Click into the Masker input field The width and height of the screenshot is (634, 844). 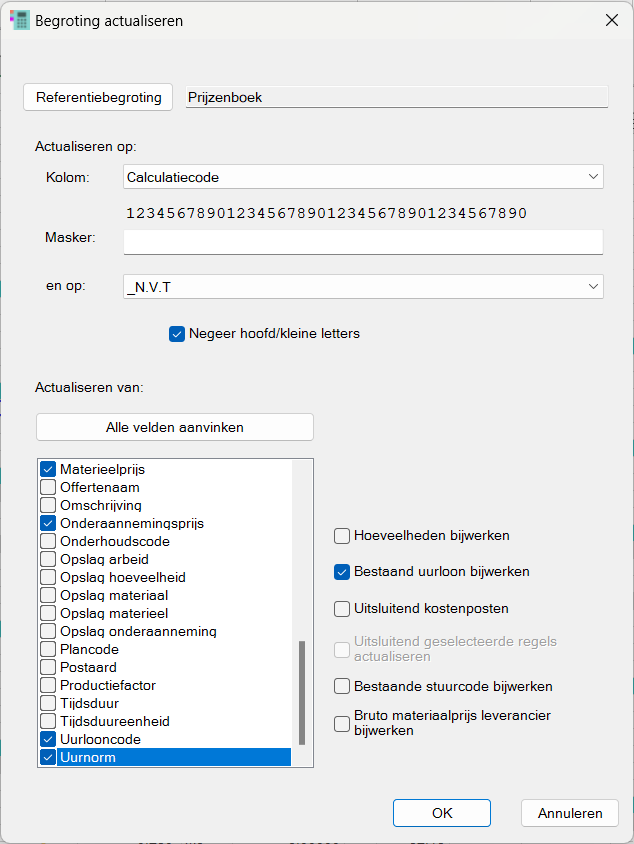[363, 242]
